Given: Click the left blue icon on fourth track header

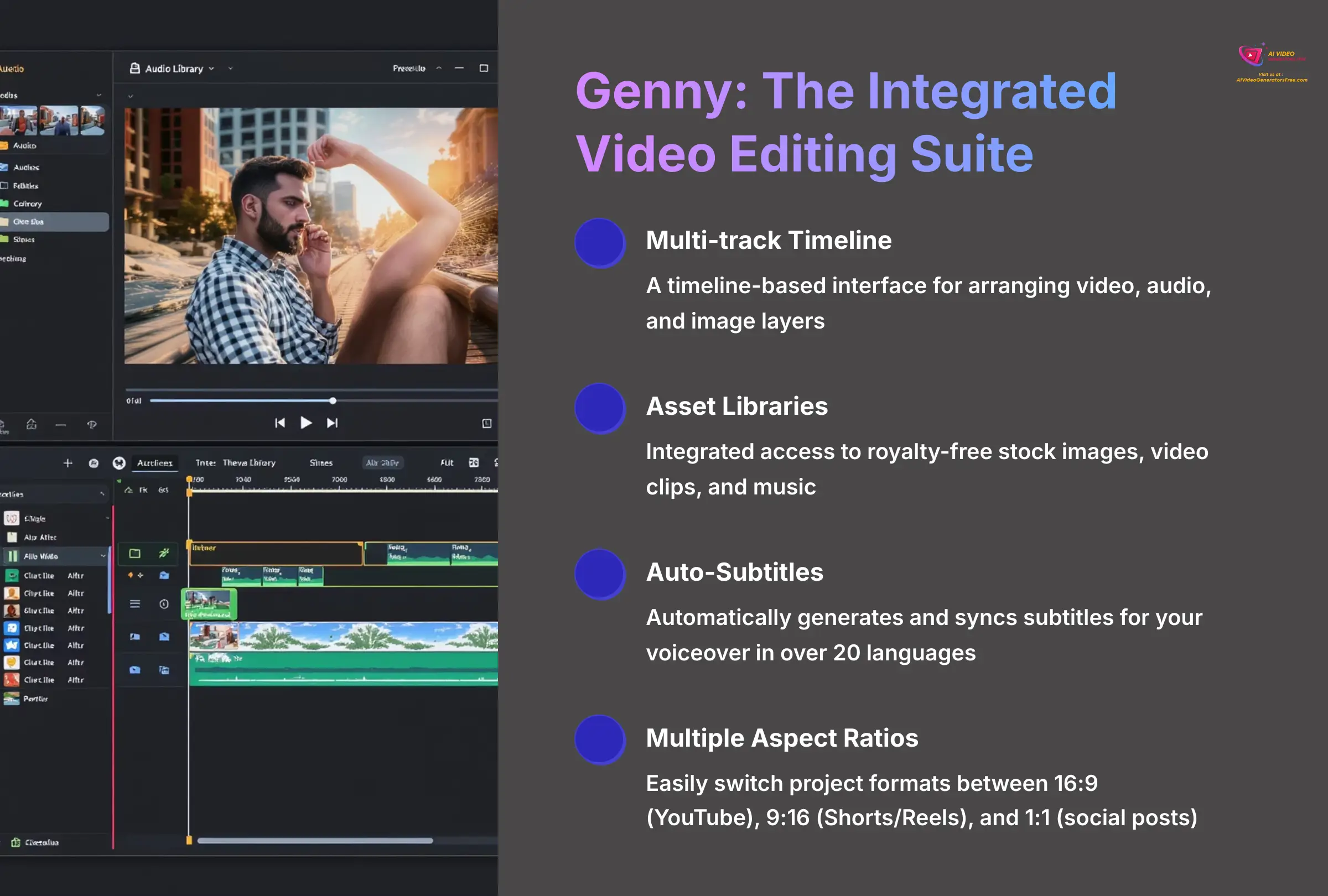Looking at the screenshot, I should 135,637.
